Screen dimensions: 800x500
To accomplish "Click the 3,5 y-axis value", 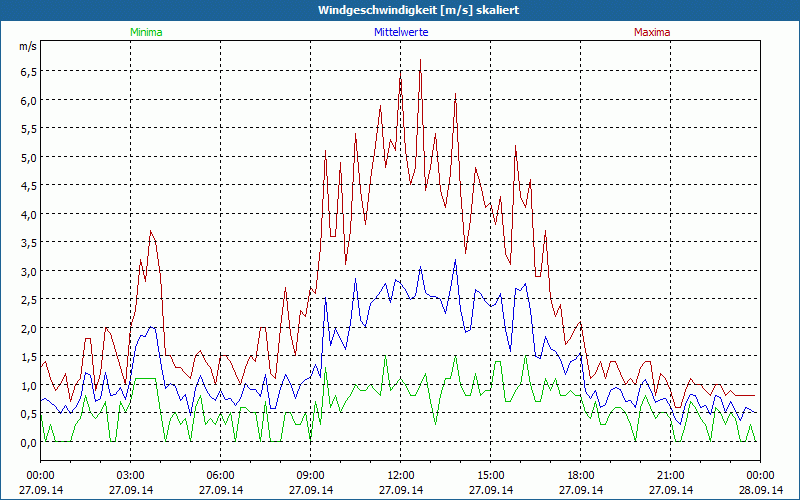I will point(29,243).
